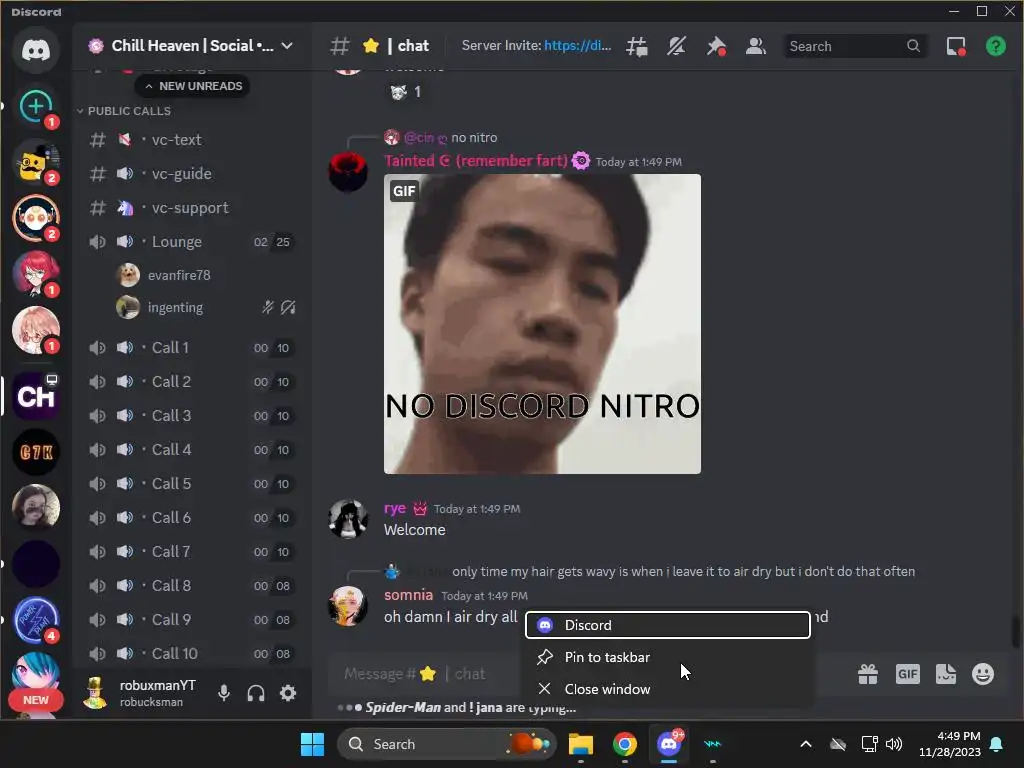This screenshot has height=768, width=1024.
Task: Open Discord home direct messages icon
Action: point(36,50)
